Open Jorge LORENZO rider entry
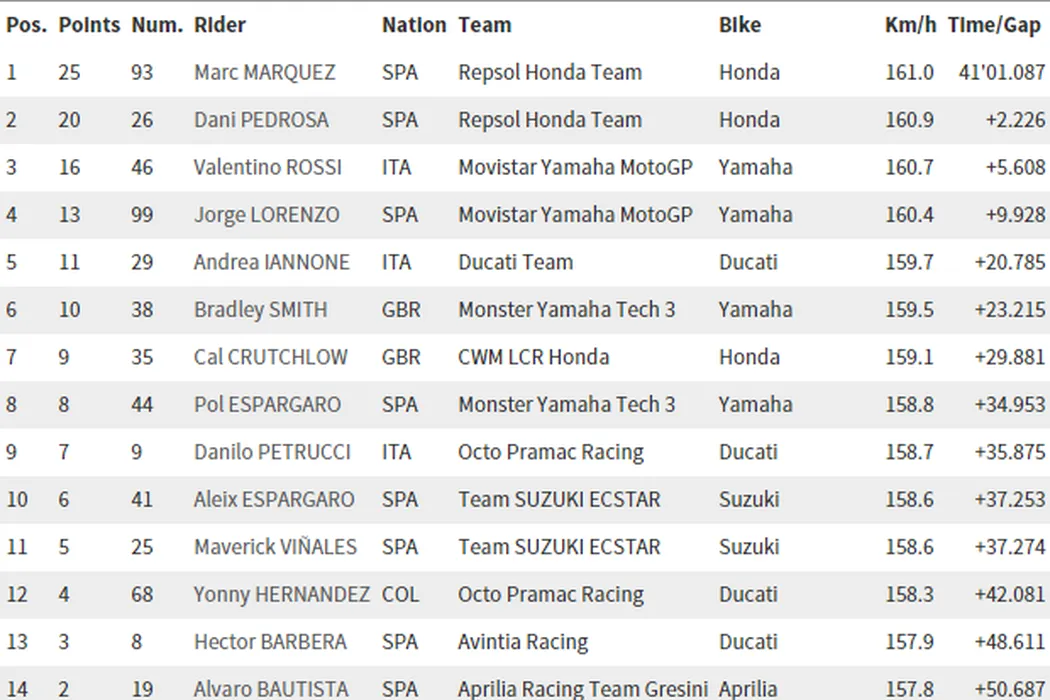 pyautogui.click(x=266, y=215)
